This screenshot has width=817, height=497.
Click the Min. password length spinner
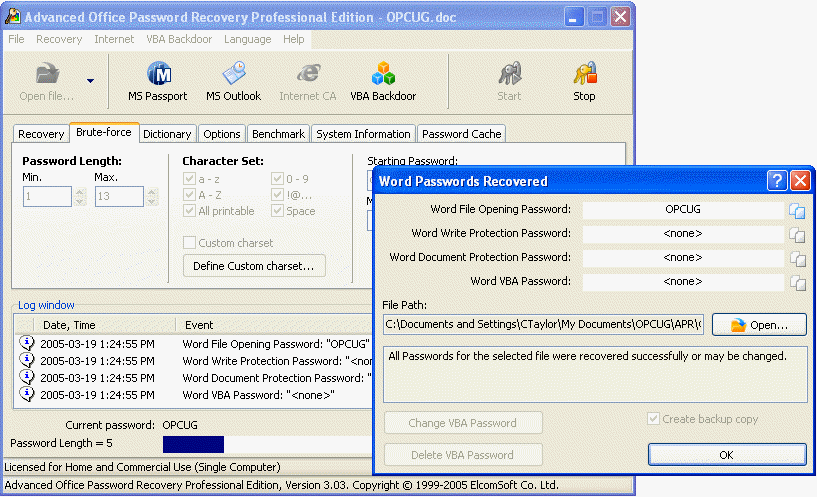pyautogui.click(x=80, y=196)
